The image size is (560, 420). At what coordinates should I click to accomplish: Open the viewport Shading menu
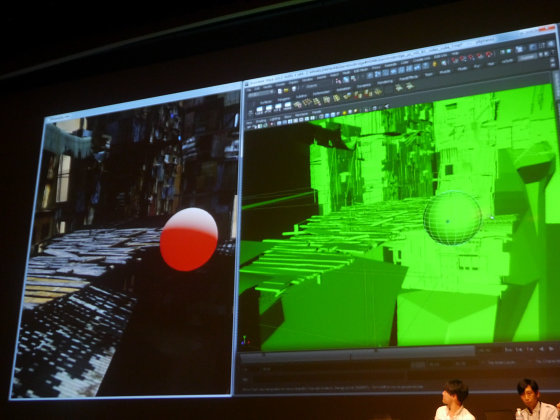coord(261,121)
